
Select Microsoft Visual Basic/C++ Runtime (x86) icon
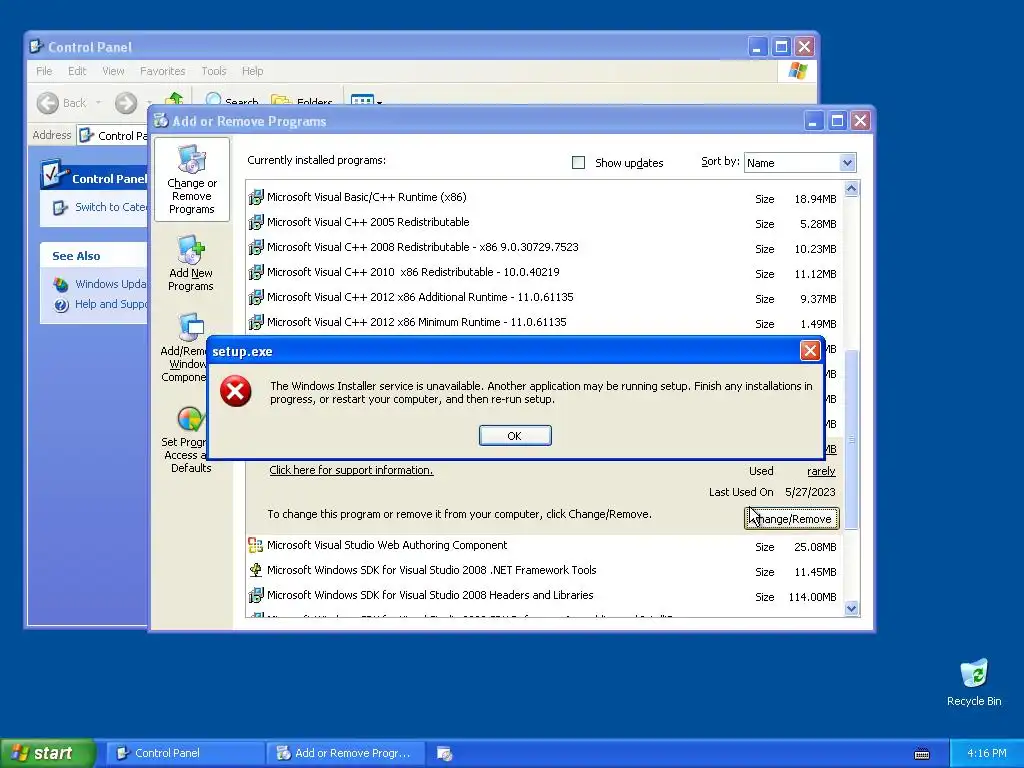256,197
